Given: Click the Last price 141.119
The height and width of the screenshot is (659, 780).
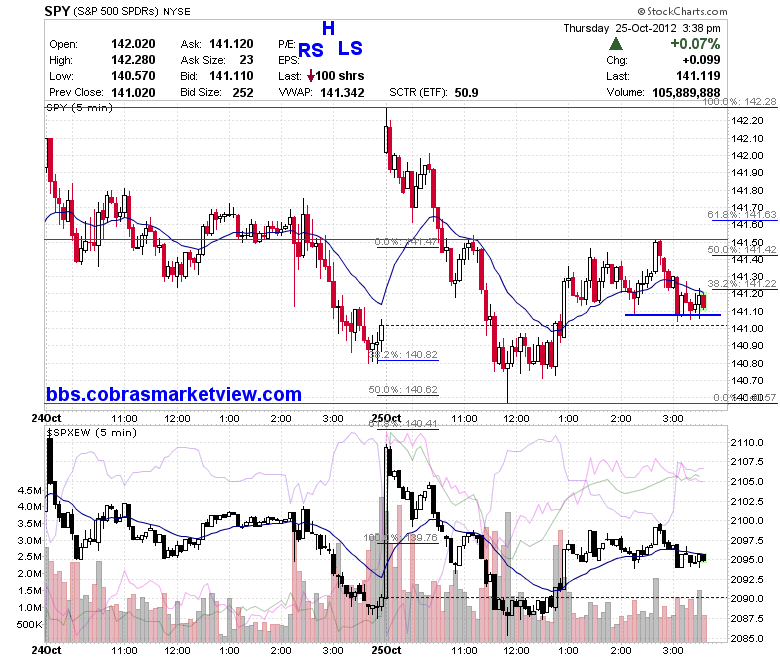Looking at the screenshot, I should tap(698, 76).
